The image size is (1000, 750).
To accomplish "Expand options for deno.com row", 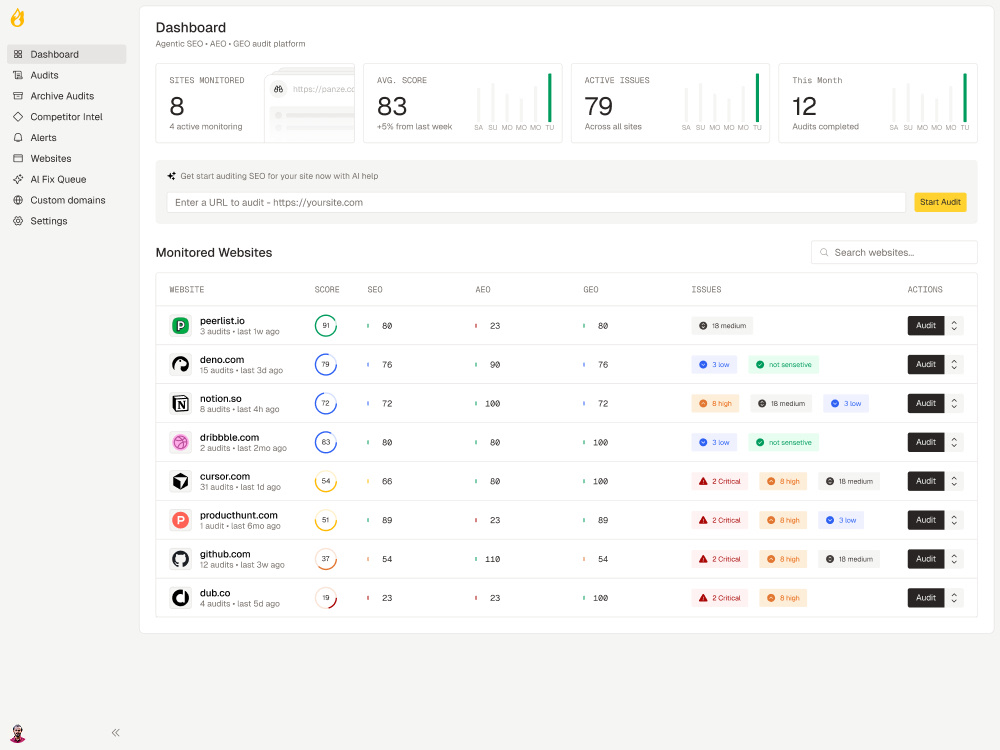I will (x=954, y=365).
